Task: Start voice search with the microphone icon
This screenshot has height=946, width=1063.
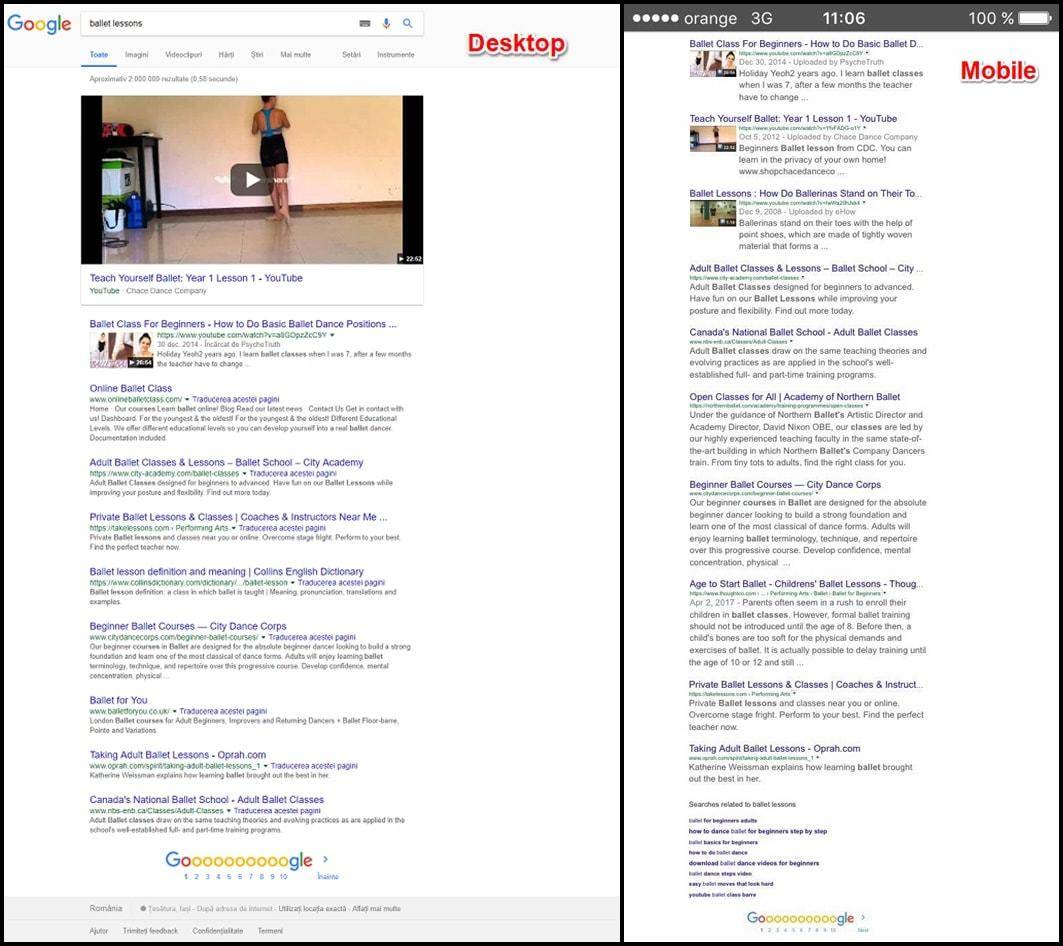Action: click(x=386, y=24)
